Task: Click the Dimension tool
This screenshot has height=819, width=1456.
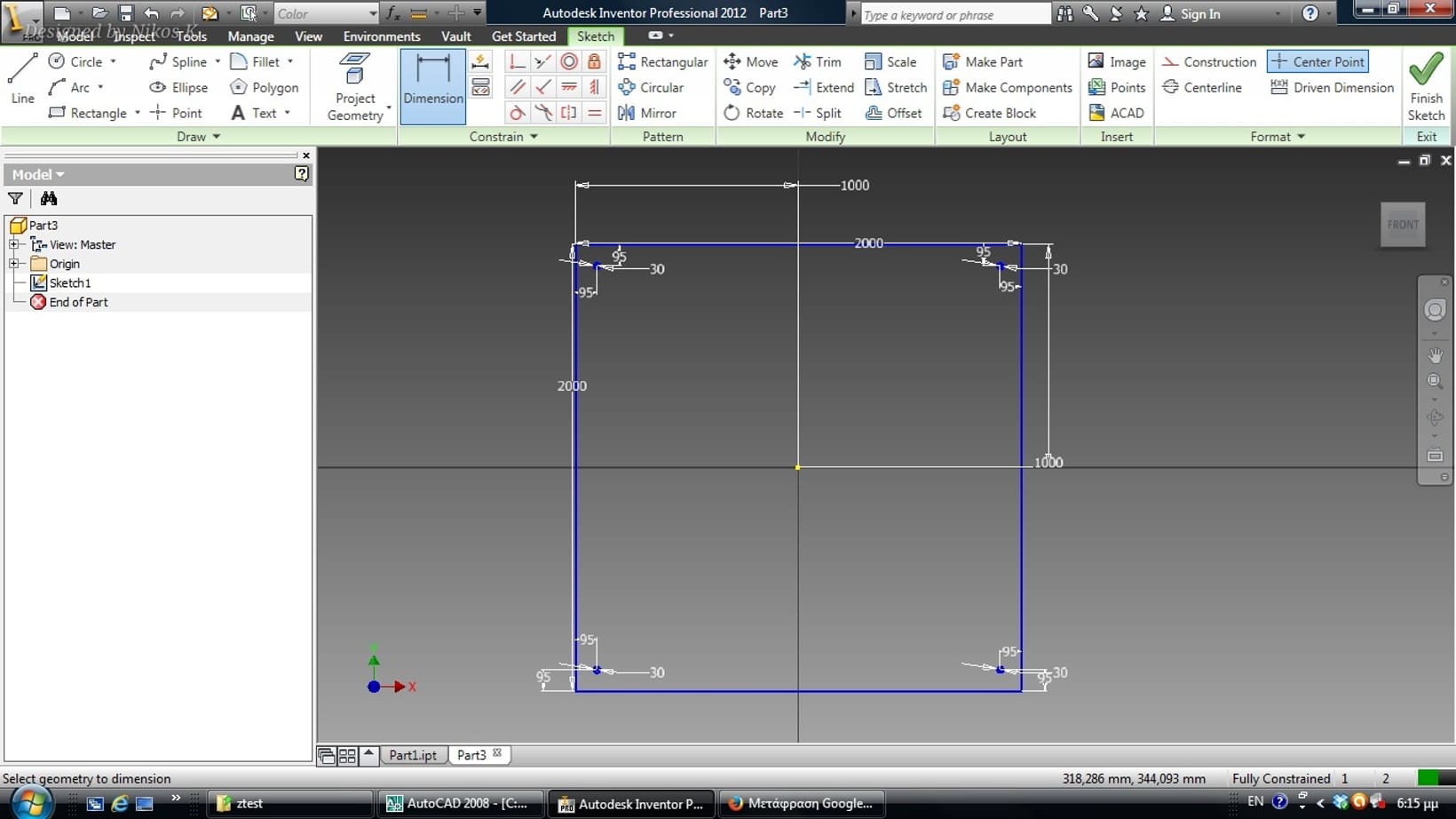Action: click(432, 80)
